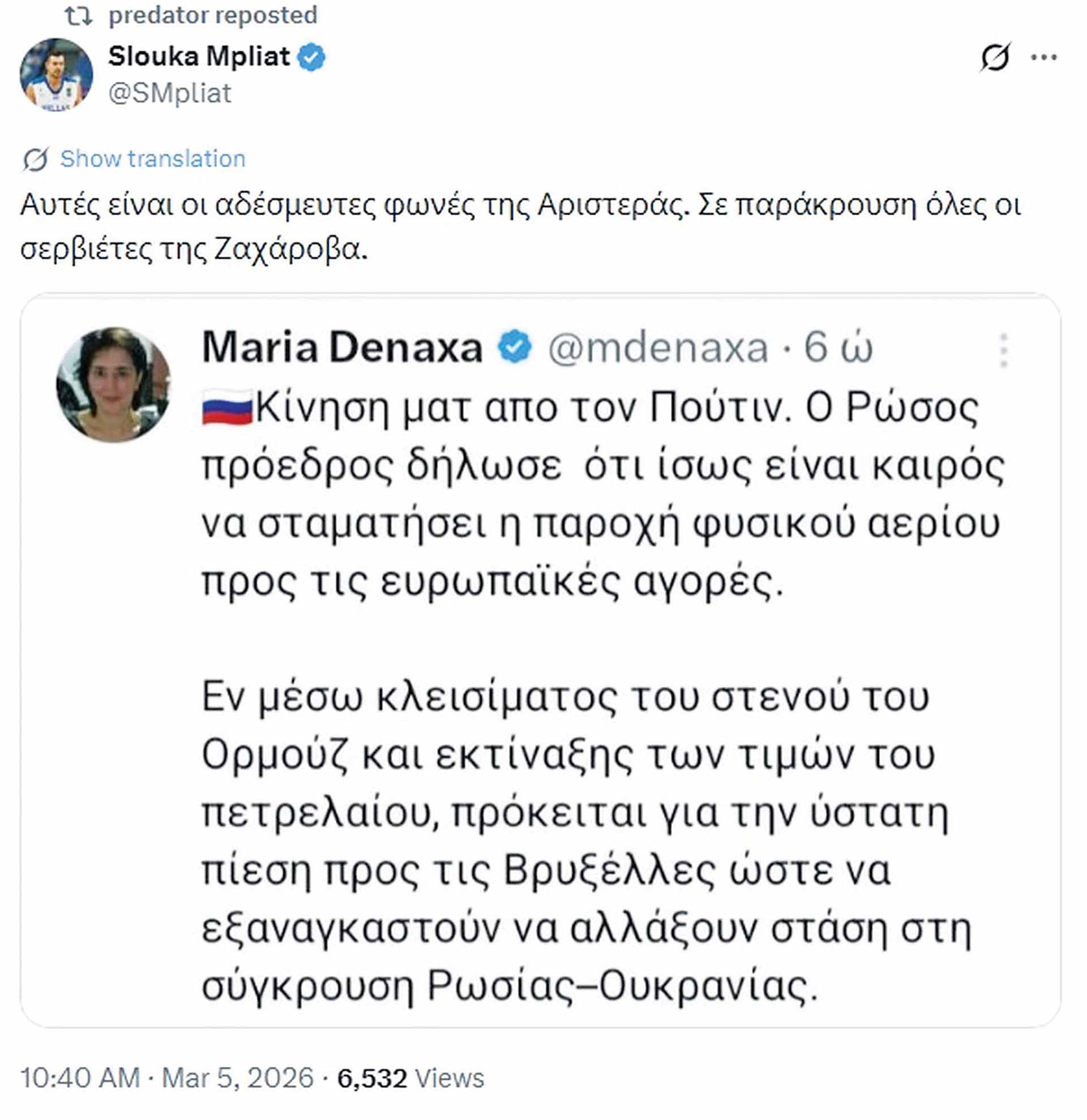The height and width of the screenshot is (1120, 1087).
Task: Click the Maria Denaxa display name
Action: [343, 347]
